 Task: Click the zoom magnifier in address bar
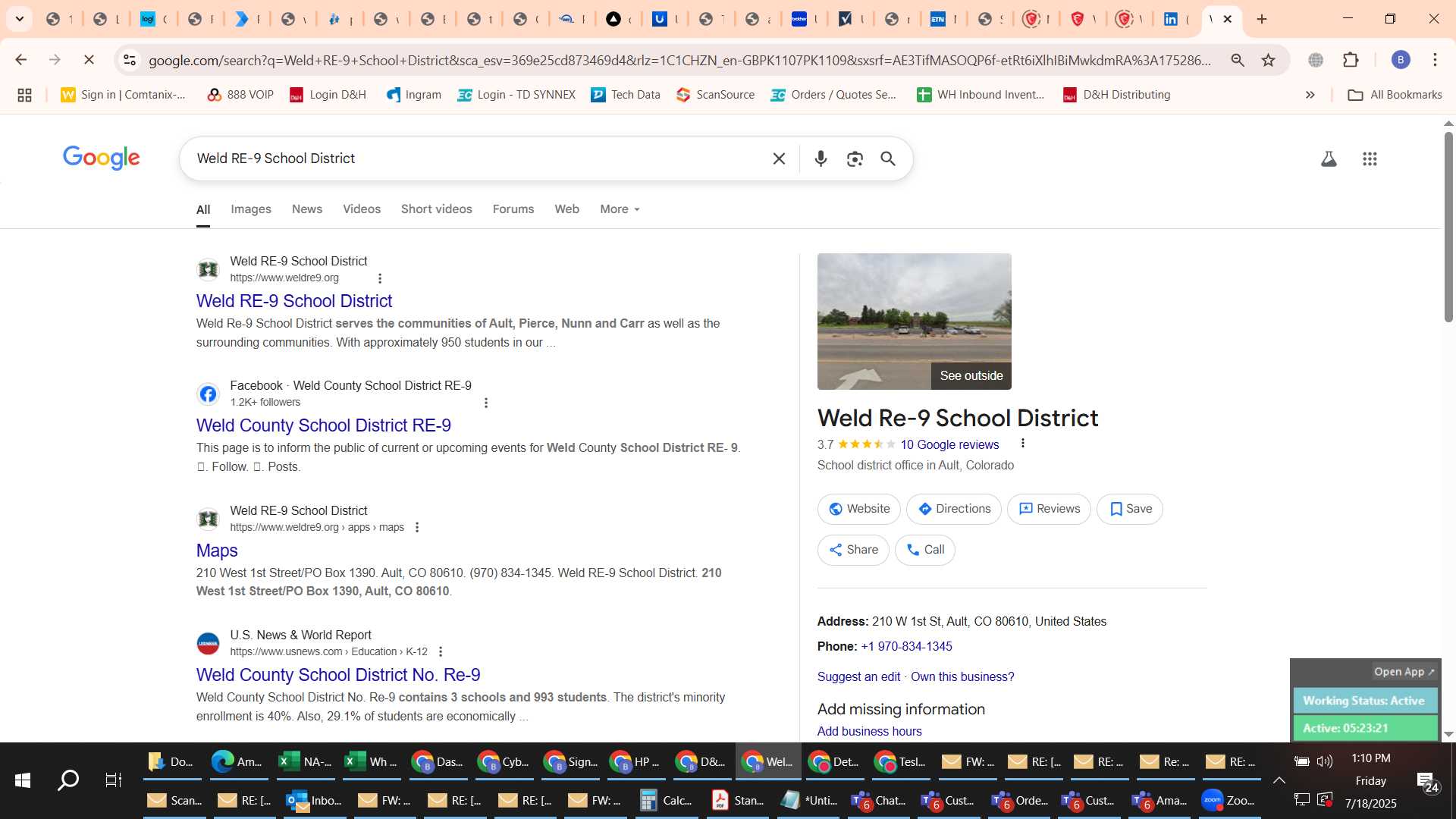tap(1238, 60)
